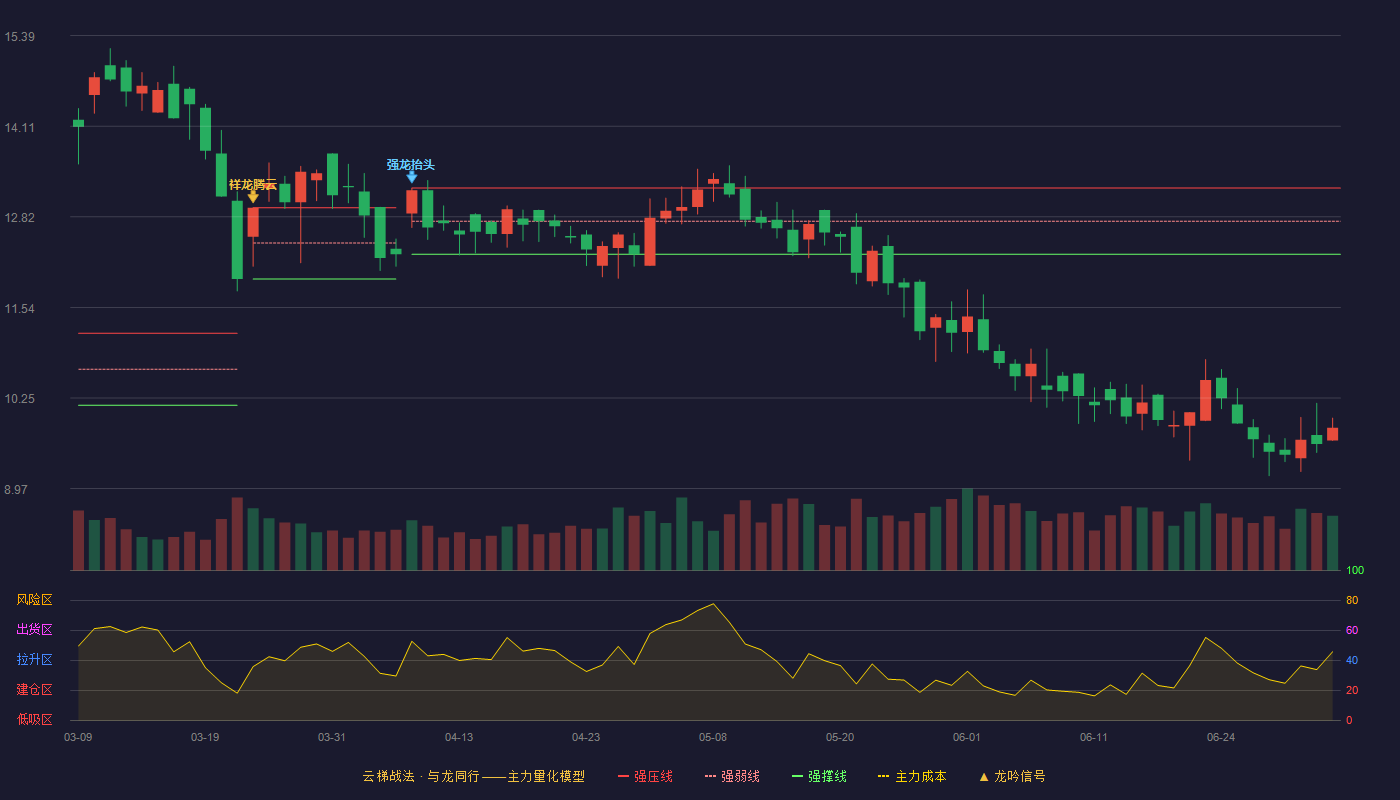Click the 14.11 price axis label
The image size is (1400, 800).
coord(19,127)
